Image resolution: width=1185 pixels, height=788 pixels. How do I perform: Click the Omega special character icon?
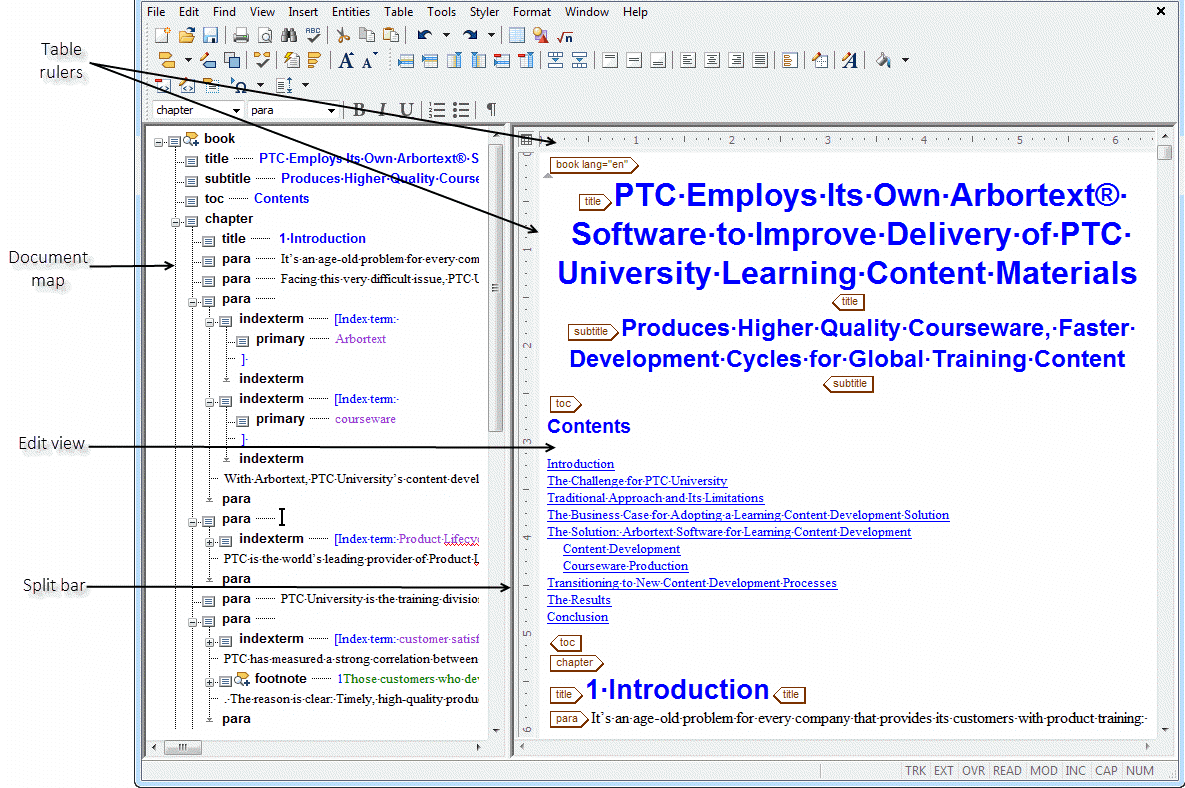tap(239, 85)
